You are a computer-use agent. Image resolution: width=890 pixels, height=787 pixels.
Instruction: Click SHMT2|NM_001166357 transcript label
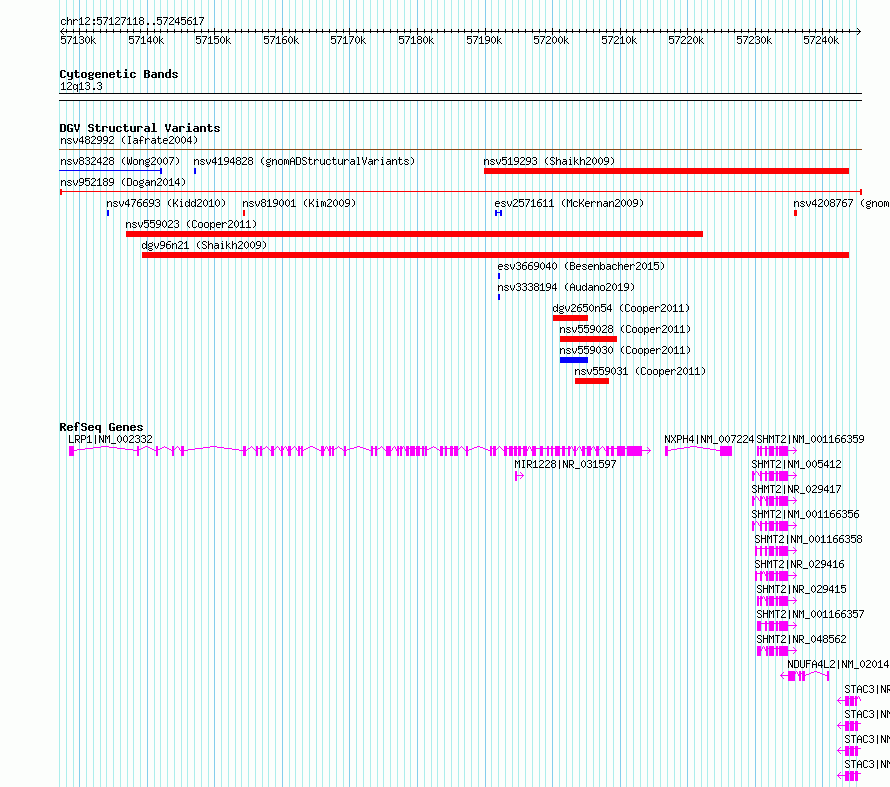tap(811, 614)
